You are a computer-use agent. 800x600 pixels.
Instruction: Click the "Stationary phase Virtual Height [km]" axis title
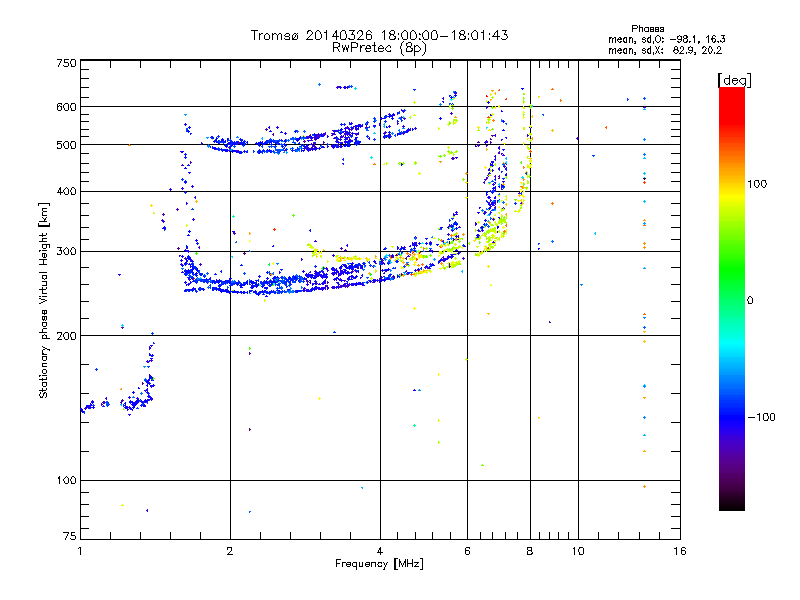tap(44, 300)
